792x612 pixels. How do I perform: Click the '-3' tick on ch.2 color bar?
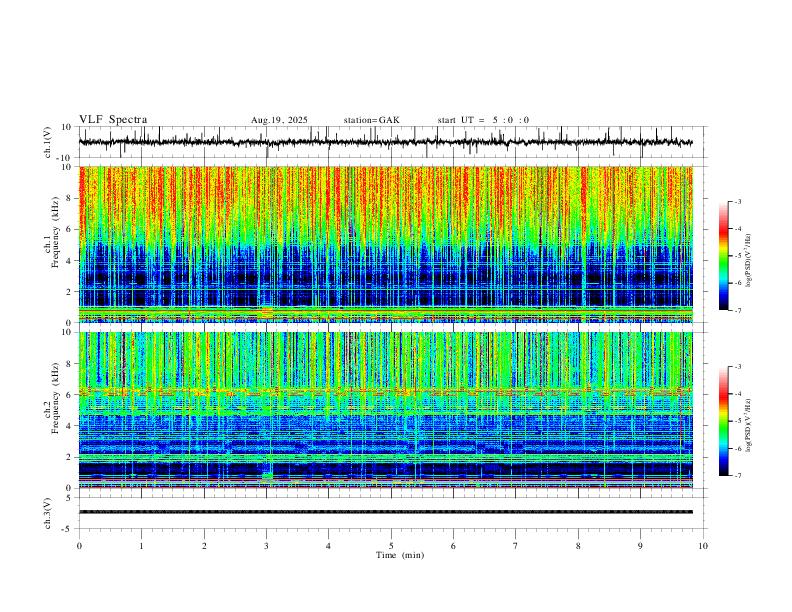pyautogui.click(x=738, y=367)
